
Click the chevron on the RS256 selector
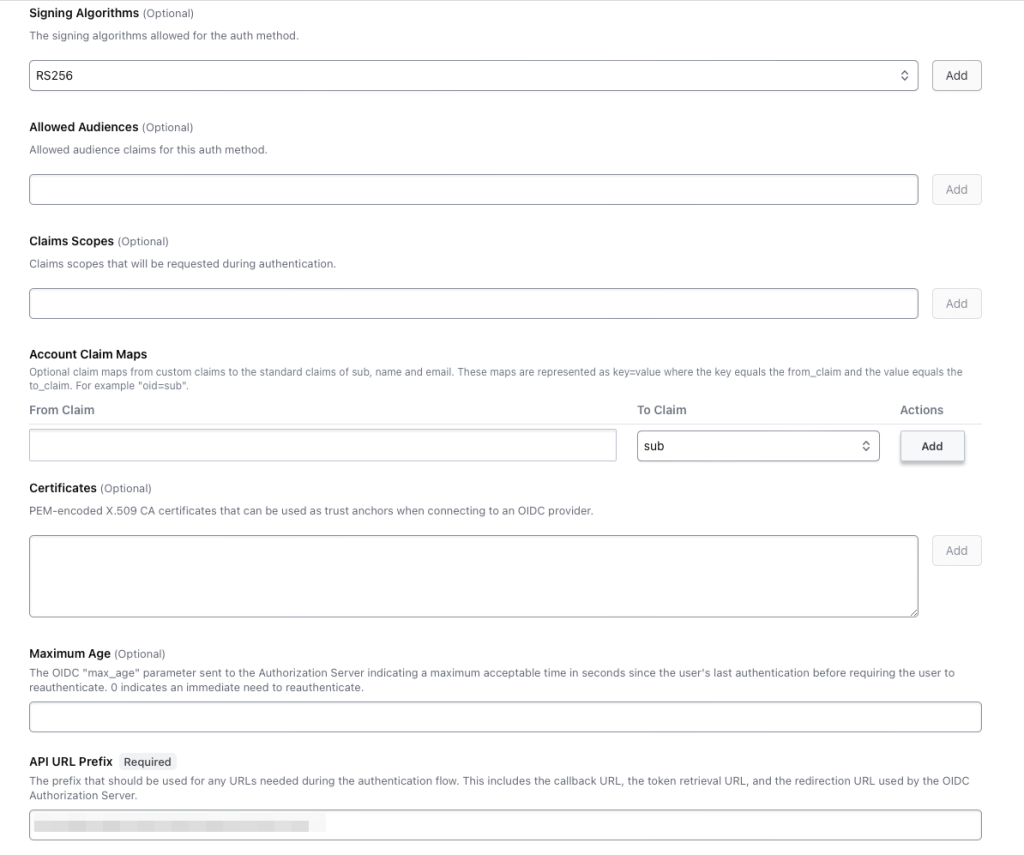click(x=903, y=75)
